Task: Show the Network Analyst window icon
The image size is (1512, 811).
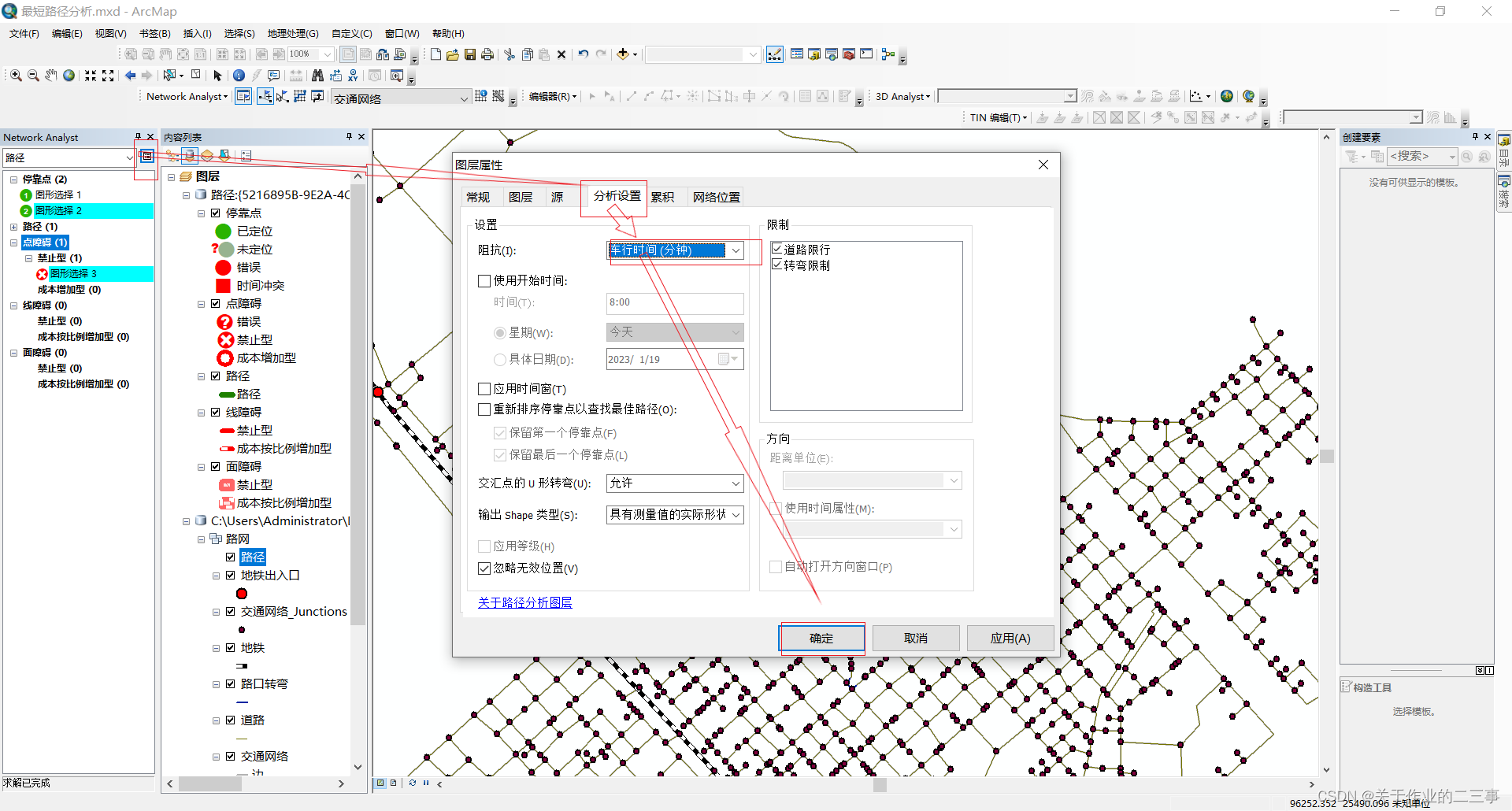Action: point(243,96)
